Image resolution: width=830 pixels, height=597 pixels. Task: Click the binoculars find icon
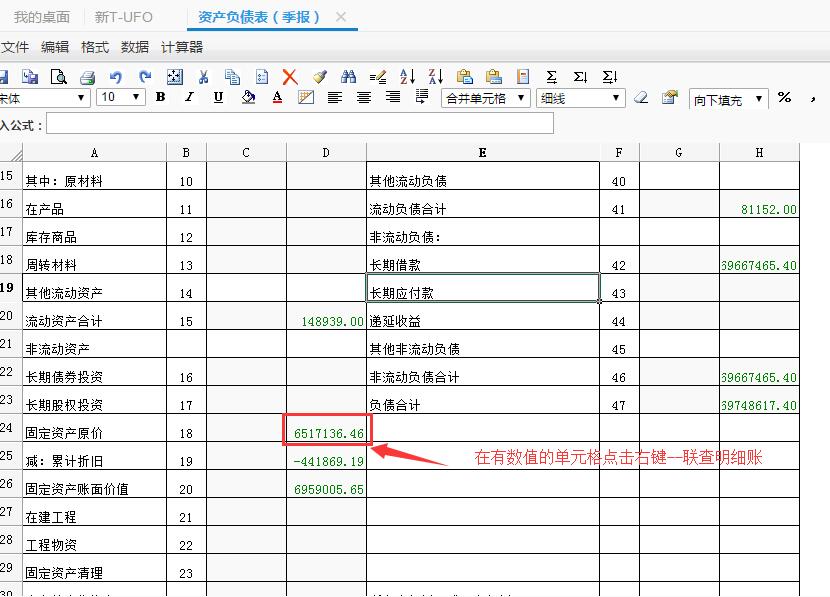349,77
